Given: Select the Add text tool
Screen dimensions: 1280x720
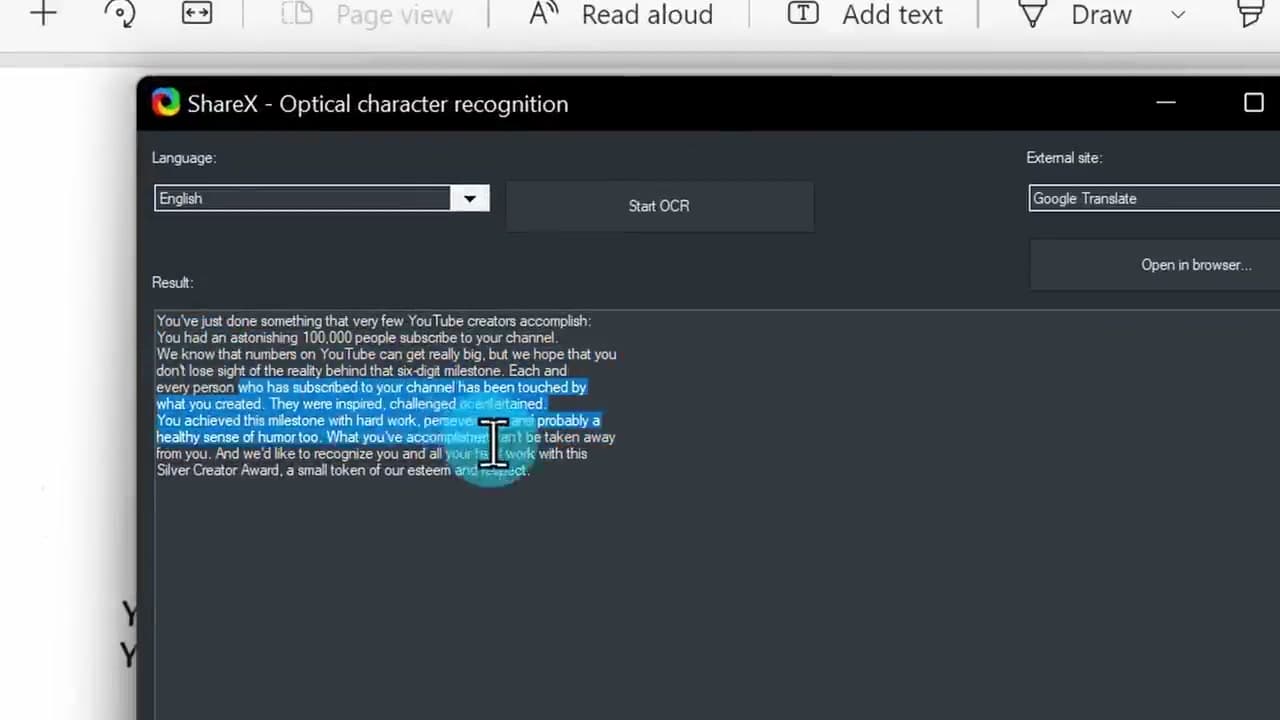Looking at the screenshot, I should (865, 14).
